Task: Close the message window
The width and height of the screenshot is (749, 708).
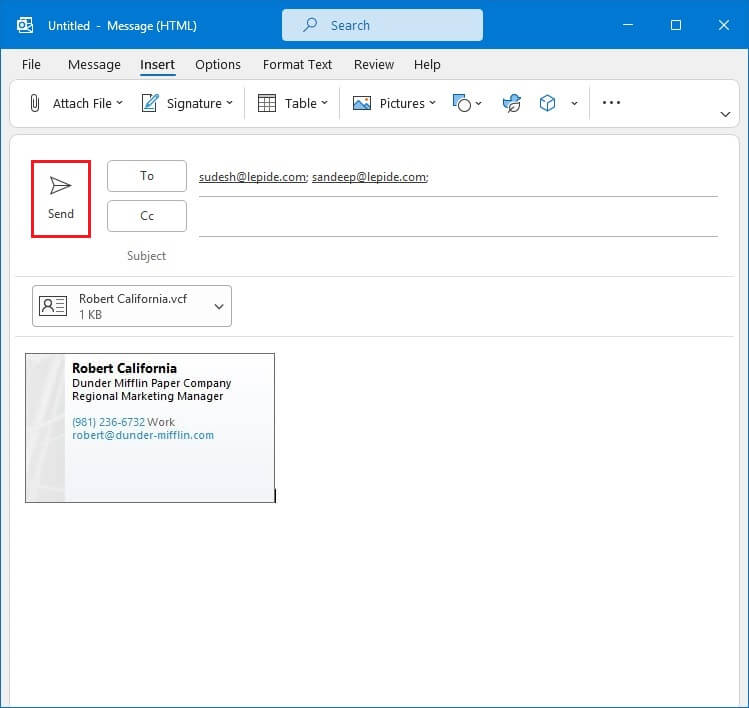Action: click(x=724, y=25)
